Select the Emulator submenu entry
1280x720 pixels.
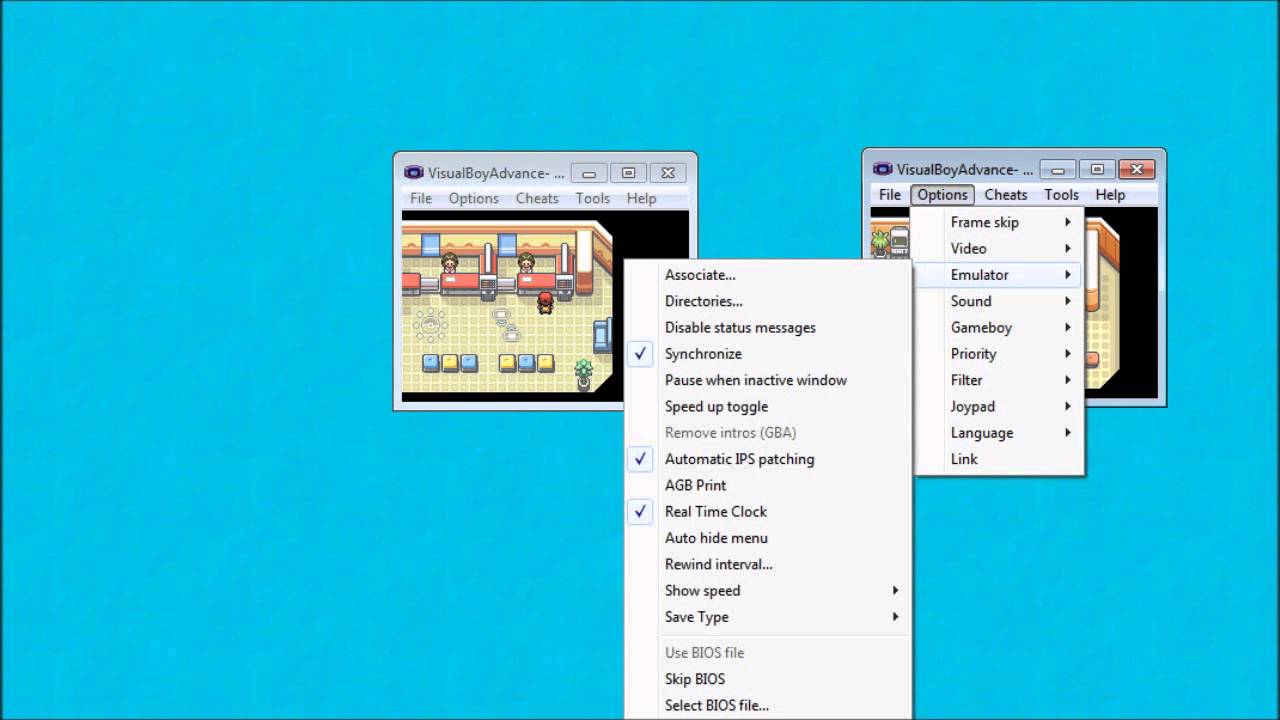[x=998, y=275]
